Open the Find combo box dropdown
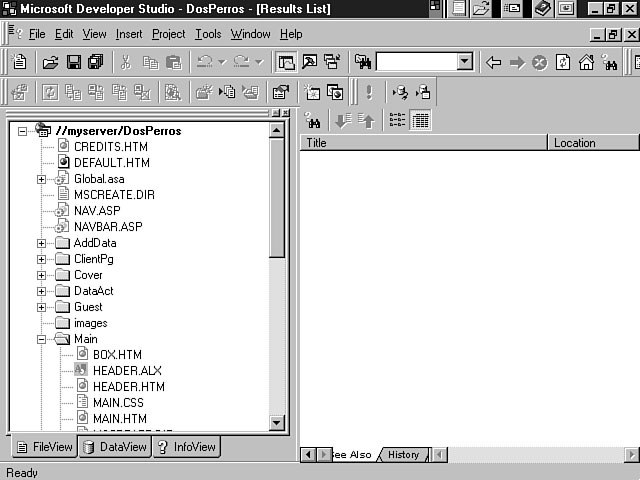 pyautogui.click(x=464, y=62)
